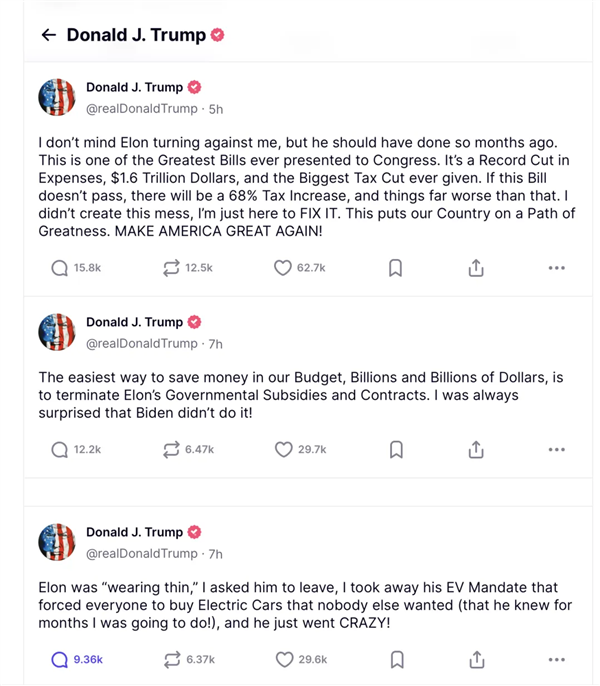ReTruth the Greatest Bills post

coord(171,268)
